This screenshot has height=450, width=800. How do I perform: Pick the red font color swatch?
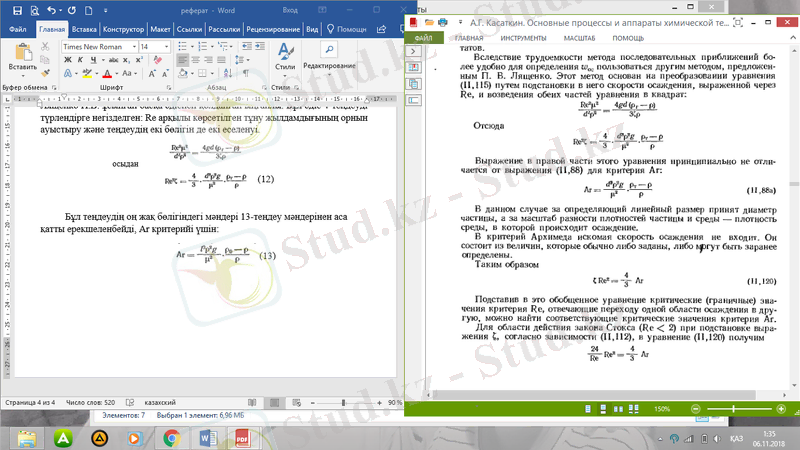pyautogui.click(x=107, y=74)
